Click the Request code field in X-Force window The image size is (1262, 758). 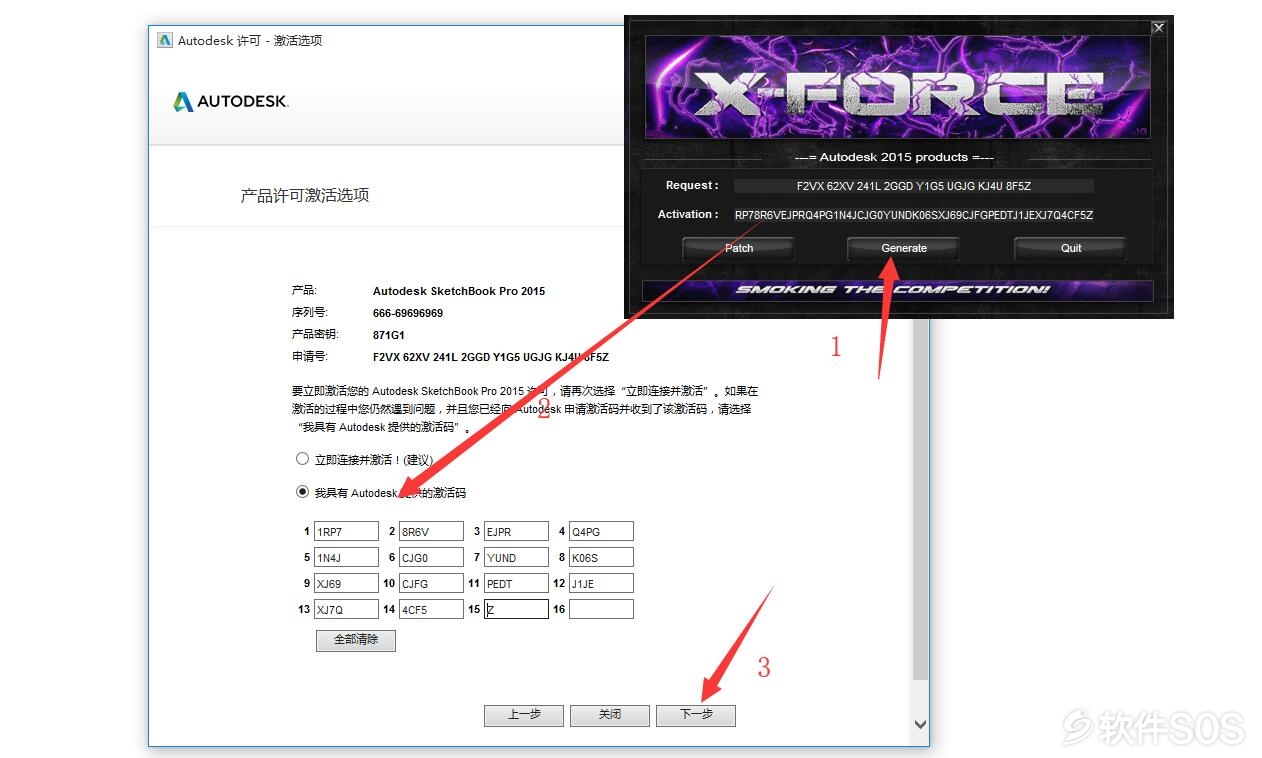[x=913, y=186]
